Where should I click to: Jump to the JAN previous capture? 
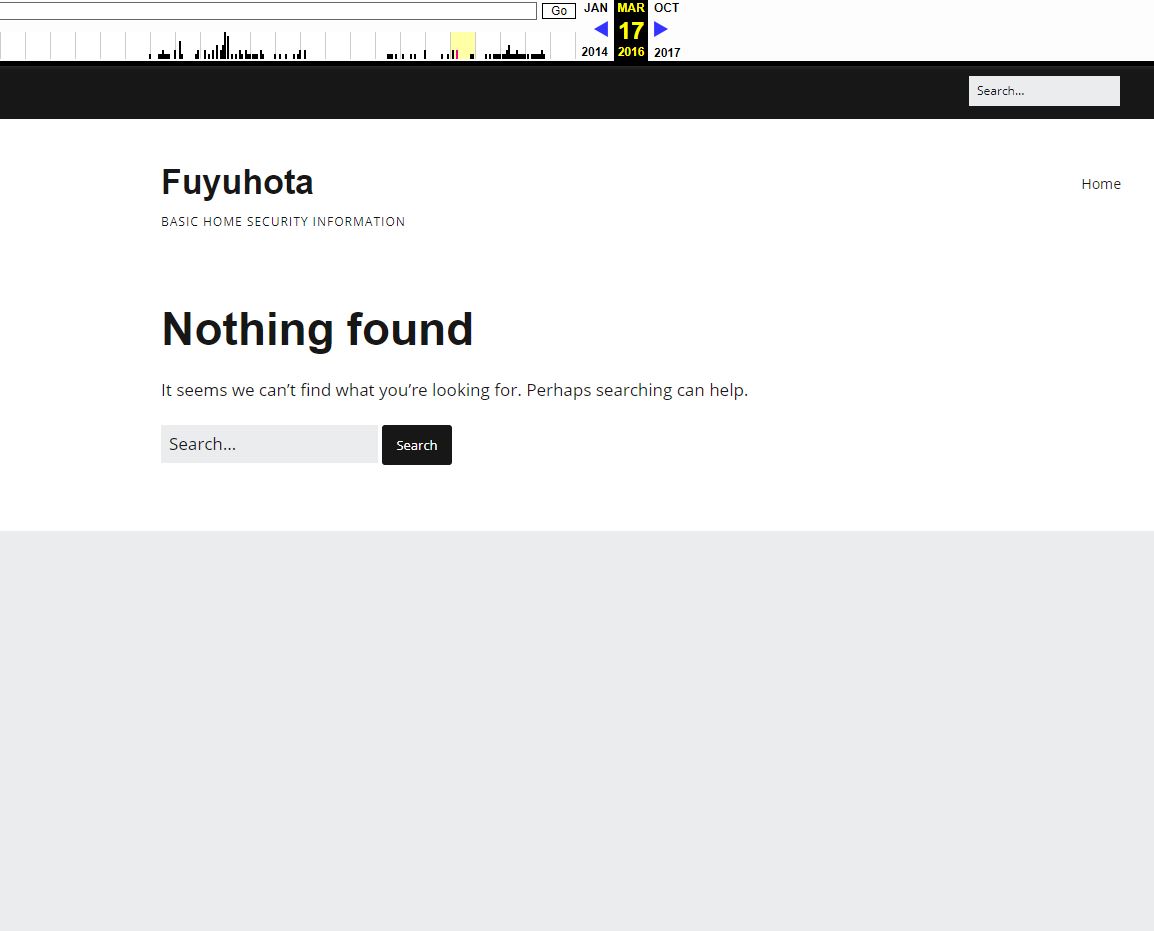[x=595, y=8]
